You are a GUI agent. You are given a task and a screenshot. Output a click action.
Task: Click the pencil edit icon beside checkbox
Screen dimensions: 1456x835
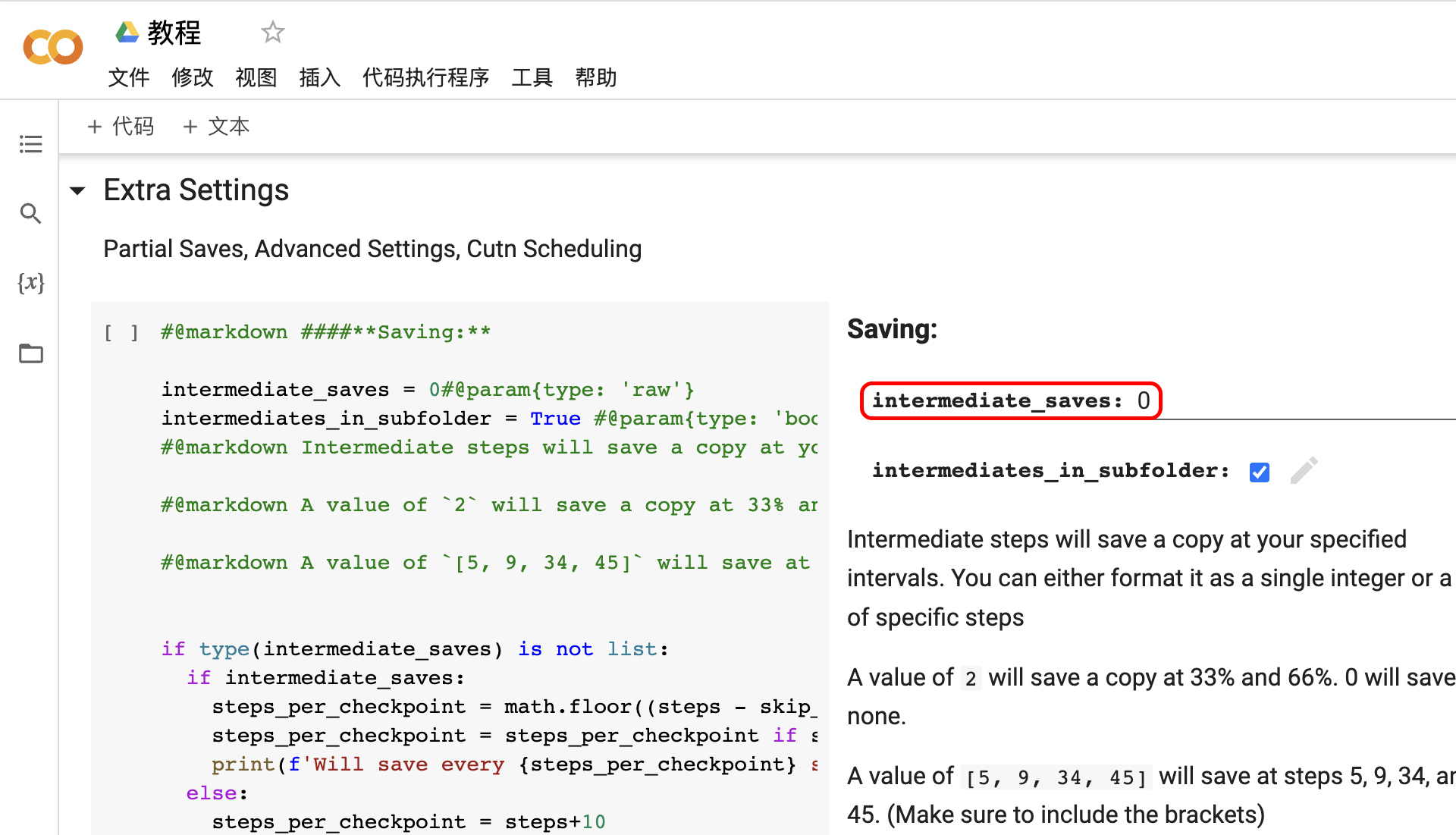pos(1304,471)
